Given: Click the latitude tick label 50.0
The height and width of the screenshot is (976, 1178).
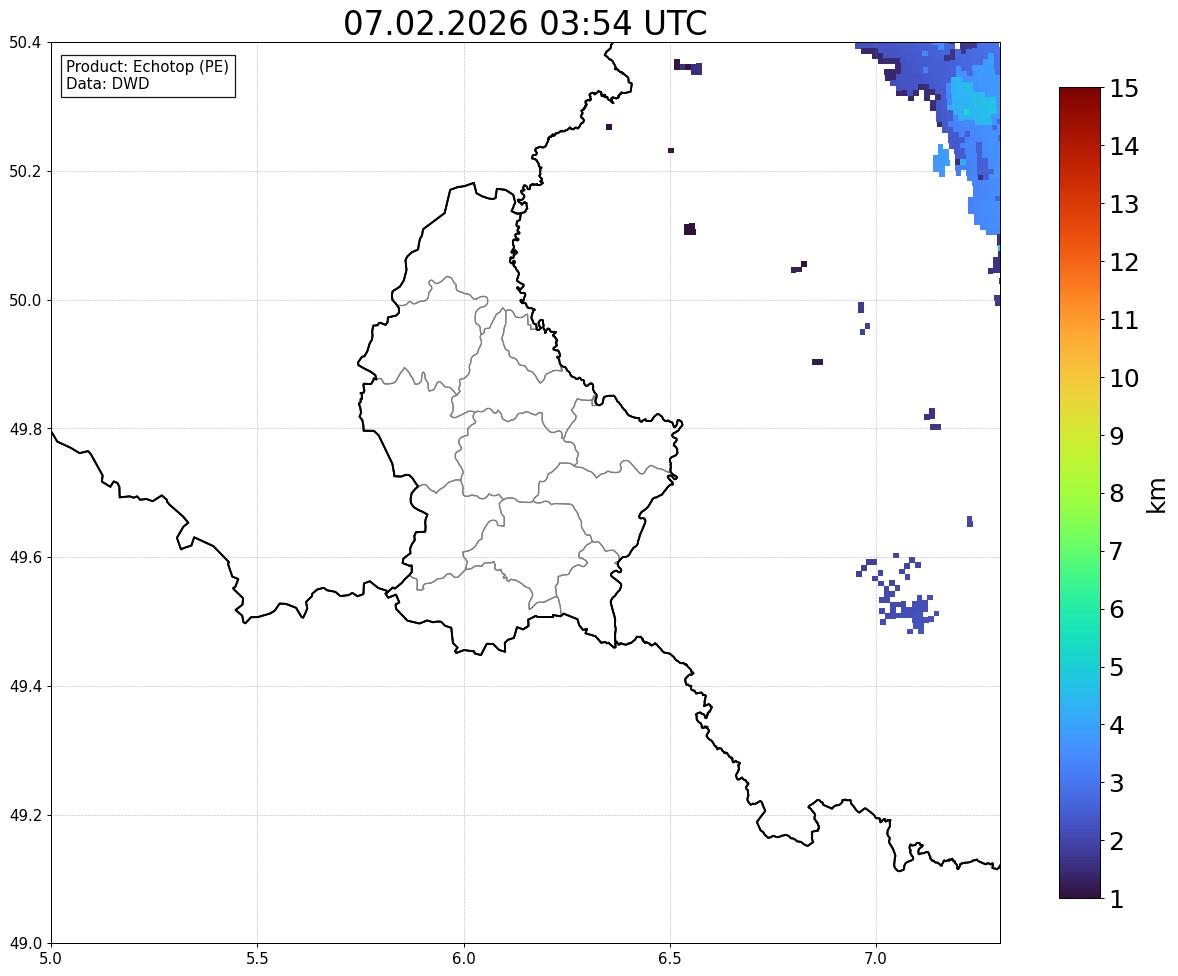Looking at the screenshot, I should tap(25, 301).
